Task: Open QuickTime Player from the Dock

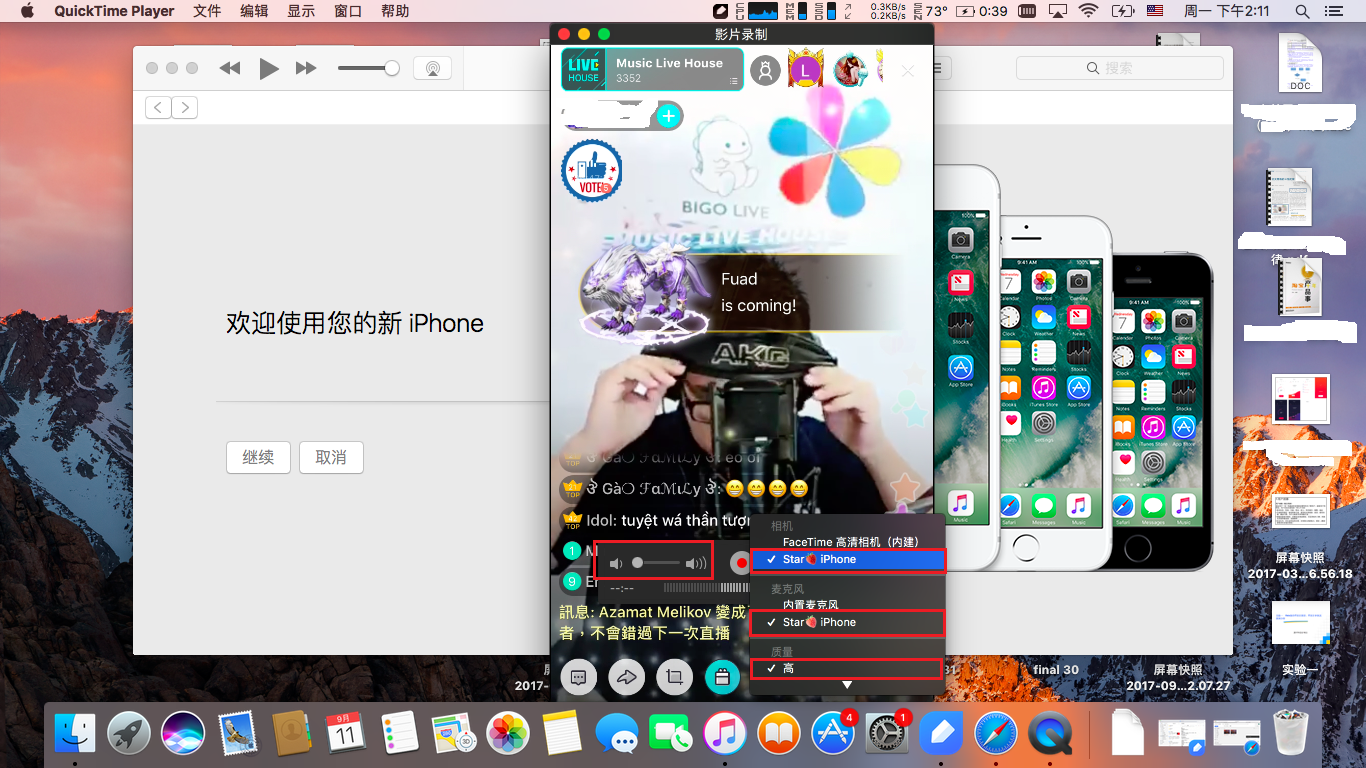Action: click(1049, 734)
